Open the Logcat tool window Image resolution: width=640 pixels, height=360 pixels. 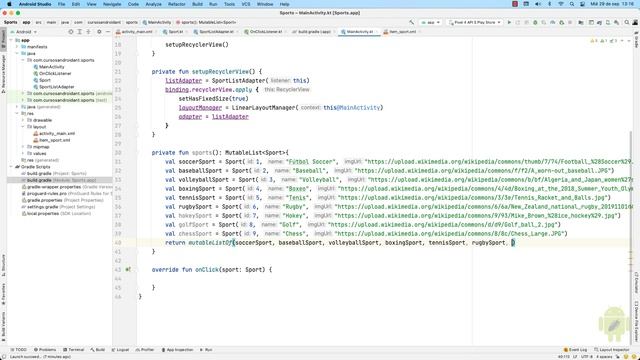(x=120, y=350)
